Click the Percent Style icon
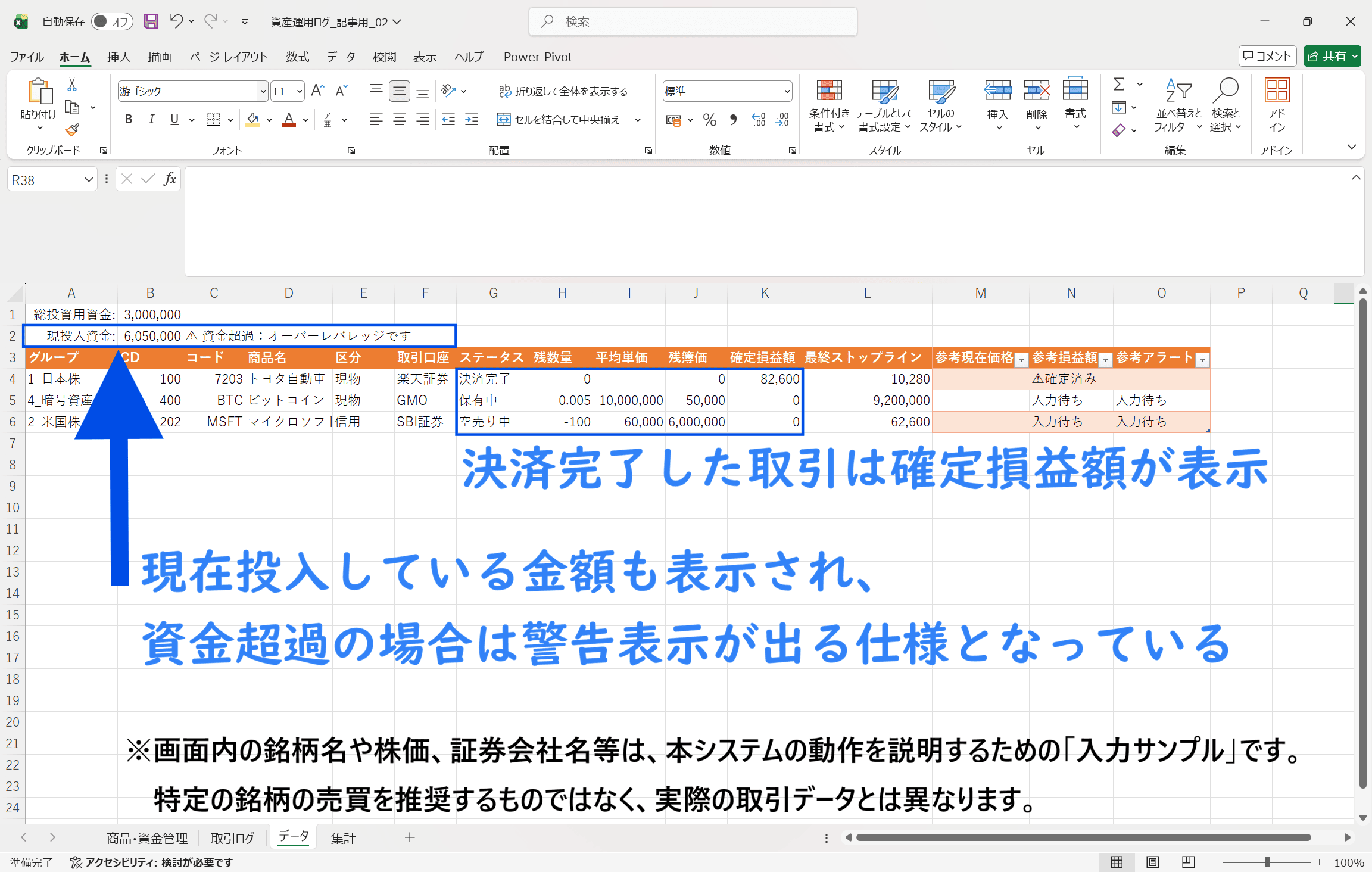 pos(709,120)
